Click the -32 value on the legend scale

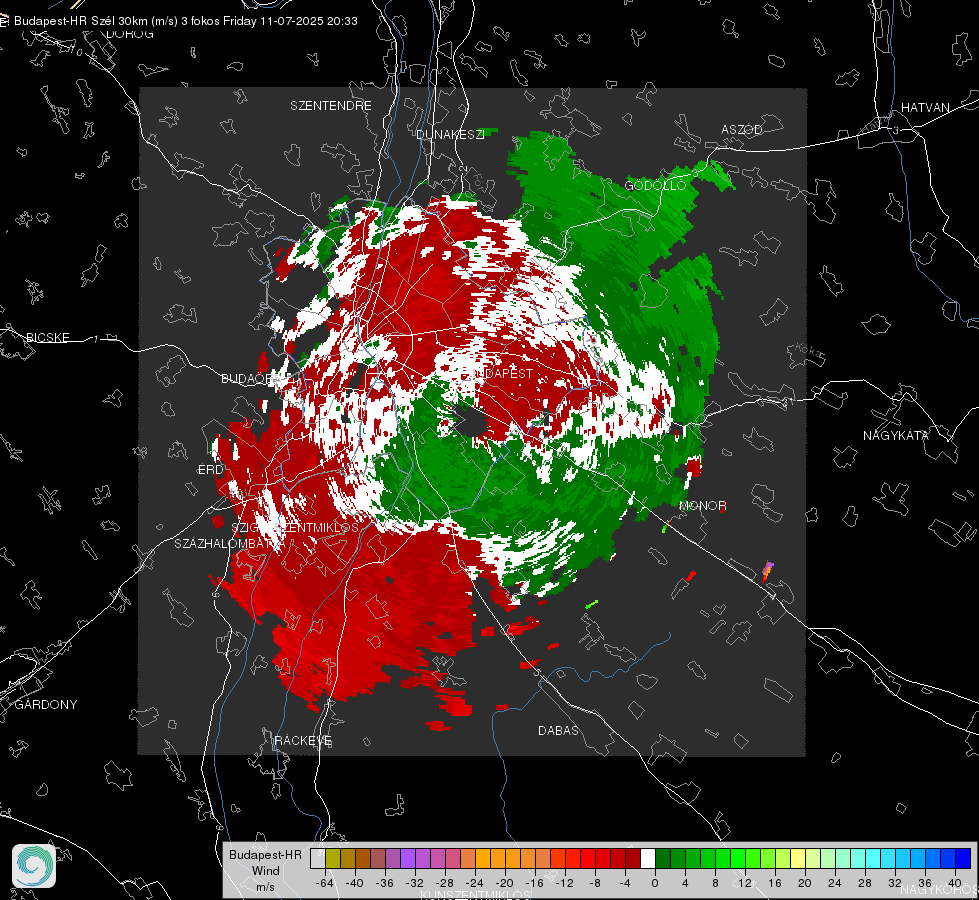[x=415, y=883]
